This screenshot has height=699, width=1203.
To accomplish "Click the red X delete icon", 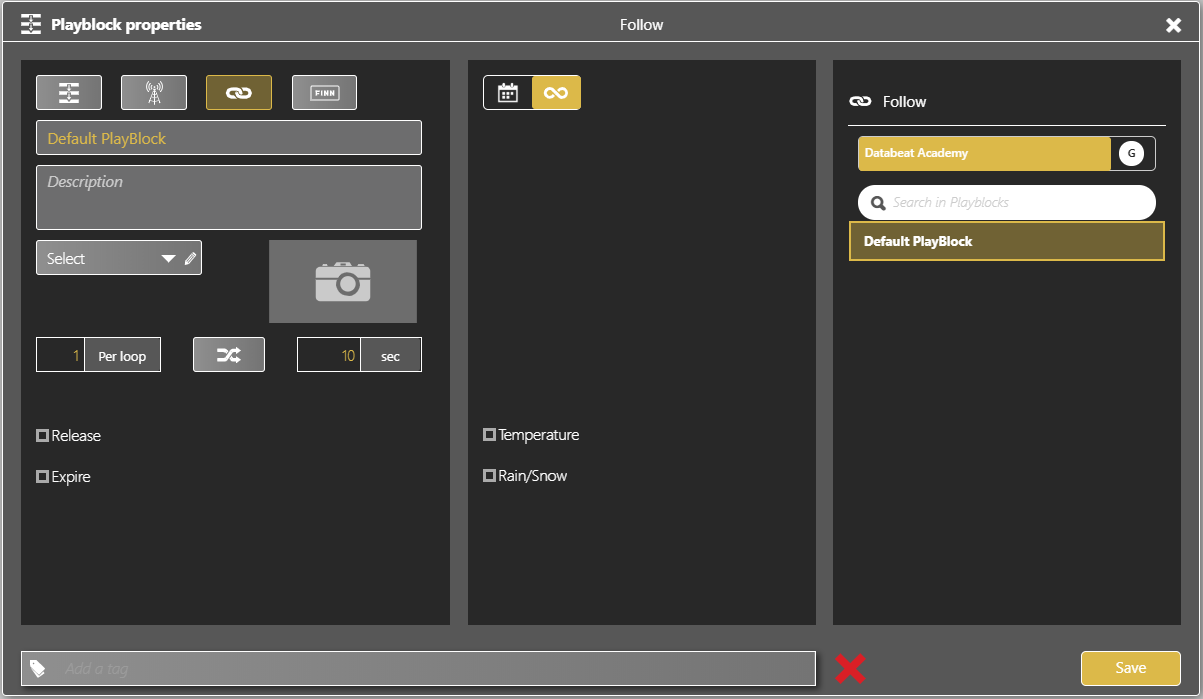I will (x=850, y=668).
